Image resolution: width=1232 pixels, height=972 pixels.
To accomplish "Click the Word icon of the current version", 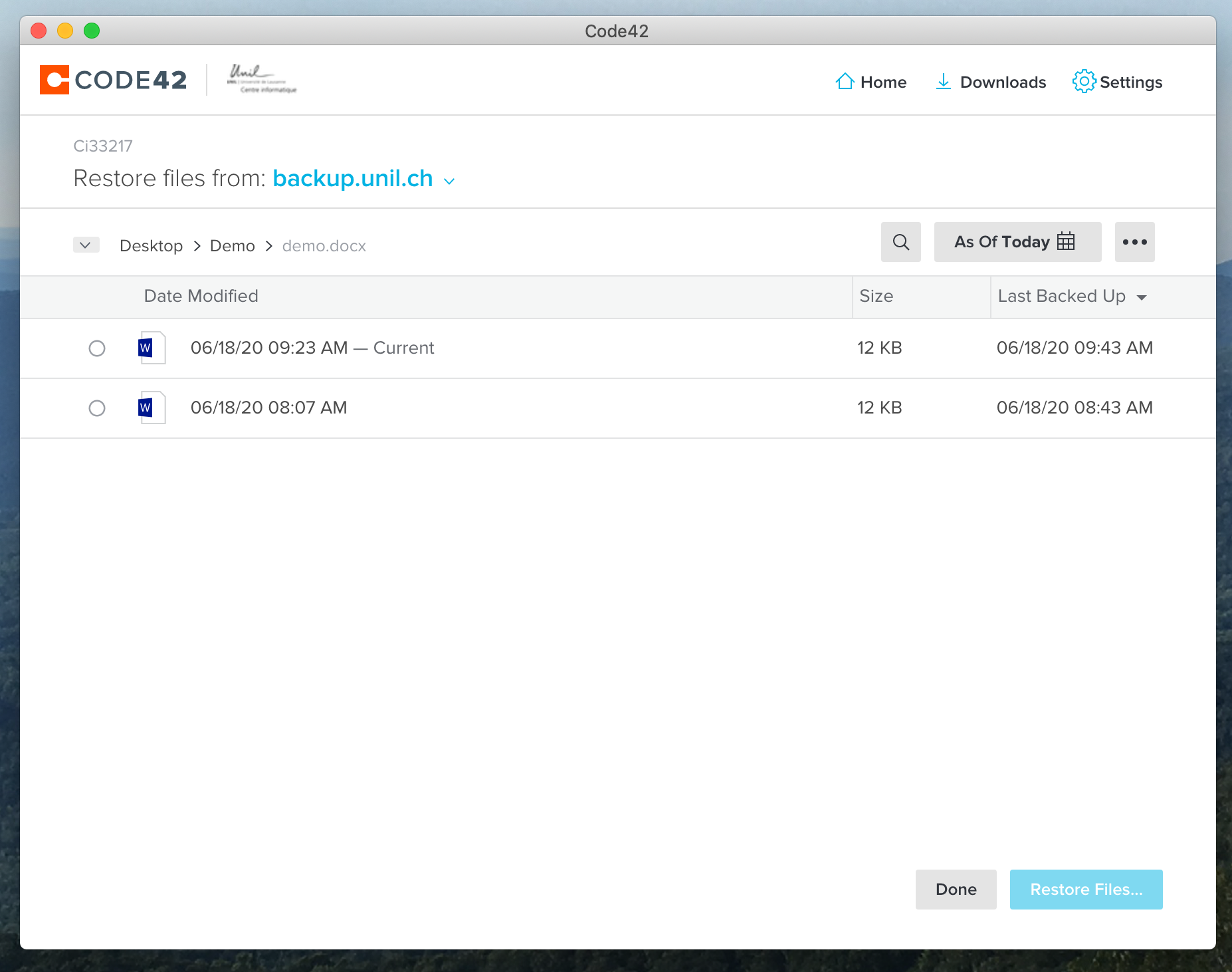I will pyautogui.click(x=152, y=348).
